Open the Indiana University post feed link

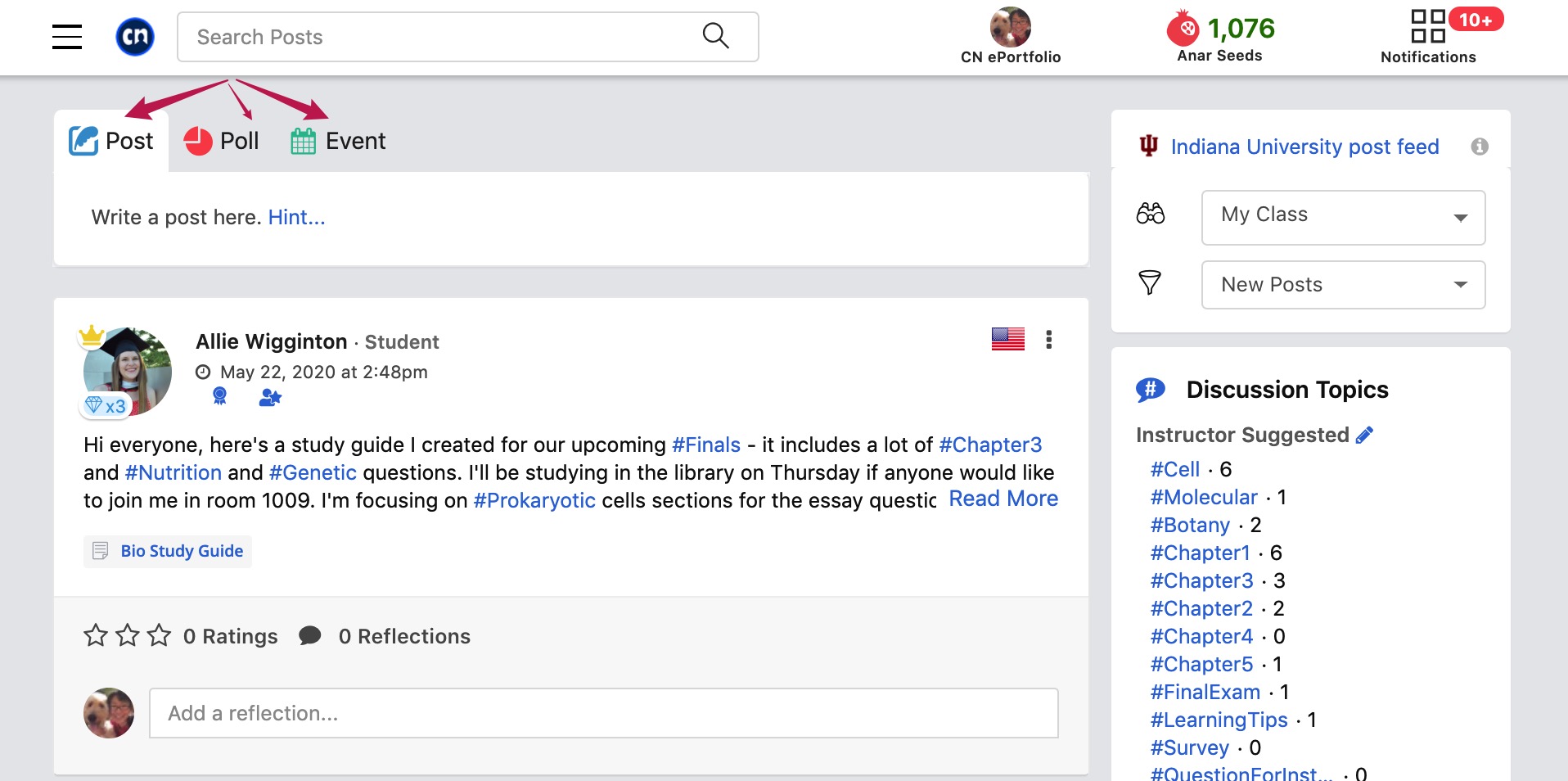1304,147
